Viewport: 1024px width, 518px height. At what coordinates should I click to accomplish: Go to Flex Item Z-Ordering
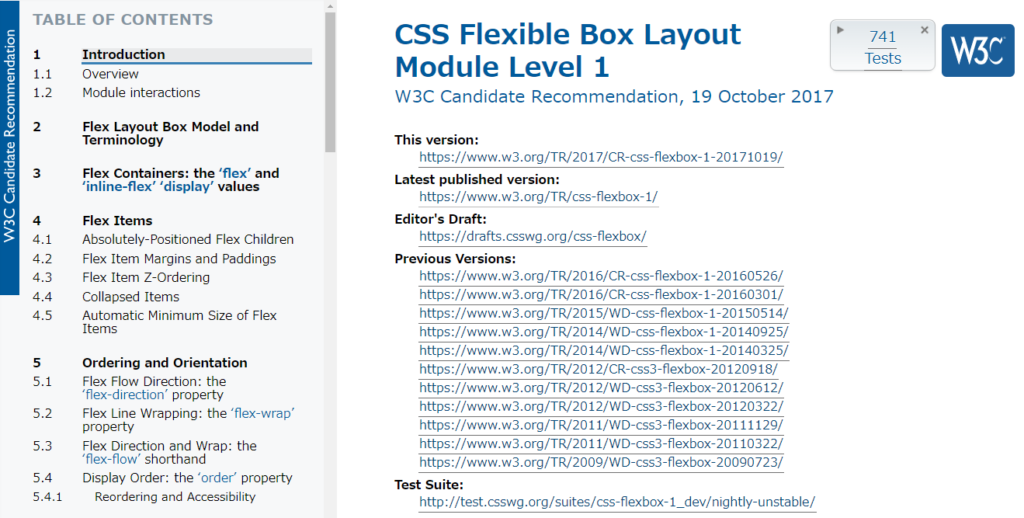pos(146,278)
